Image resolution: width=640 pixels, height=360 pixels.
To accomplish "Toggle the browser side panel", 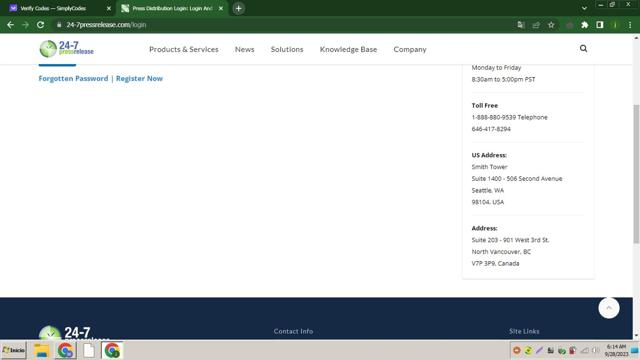I will tap(600, 25).
